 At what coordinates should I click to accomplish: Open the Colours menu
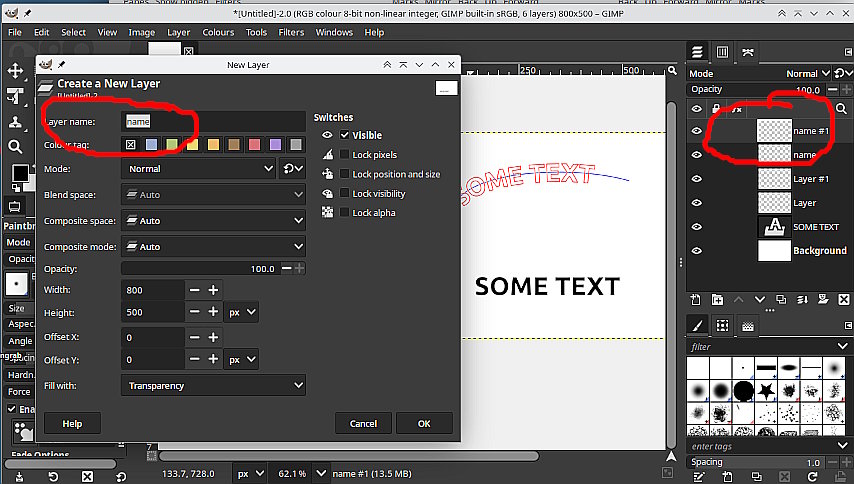[218, 32]
